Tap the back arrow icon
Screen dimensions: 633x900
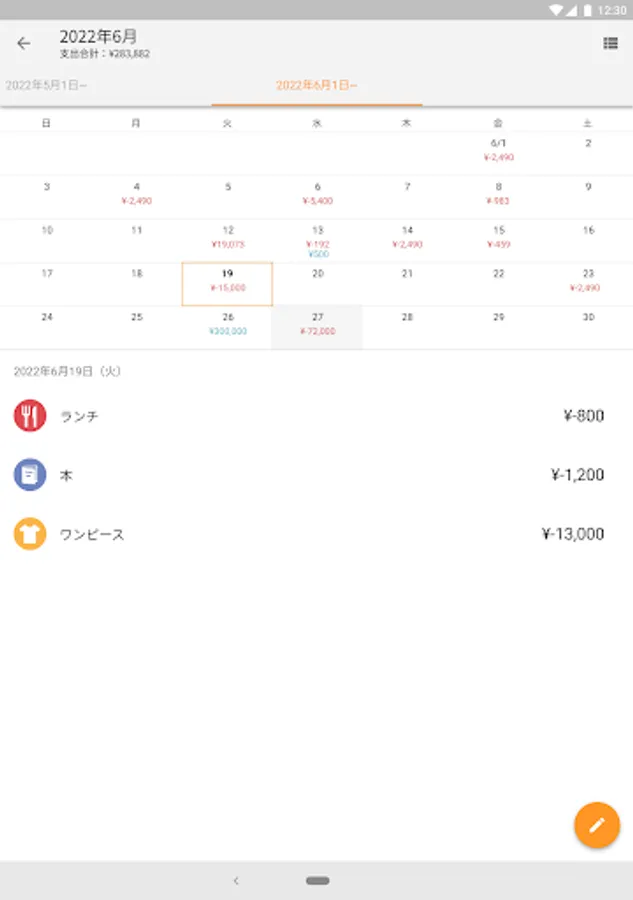[x=24, y=43]
